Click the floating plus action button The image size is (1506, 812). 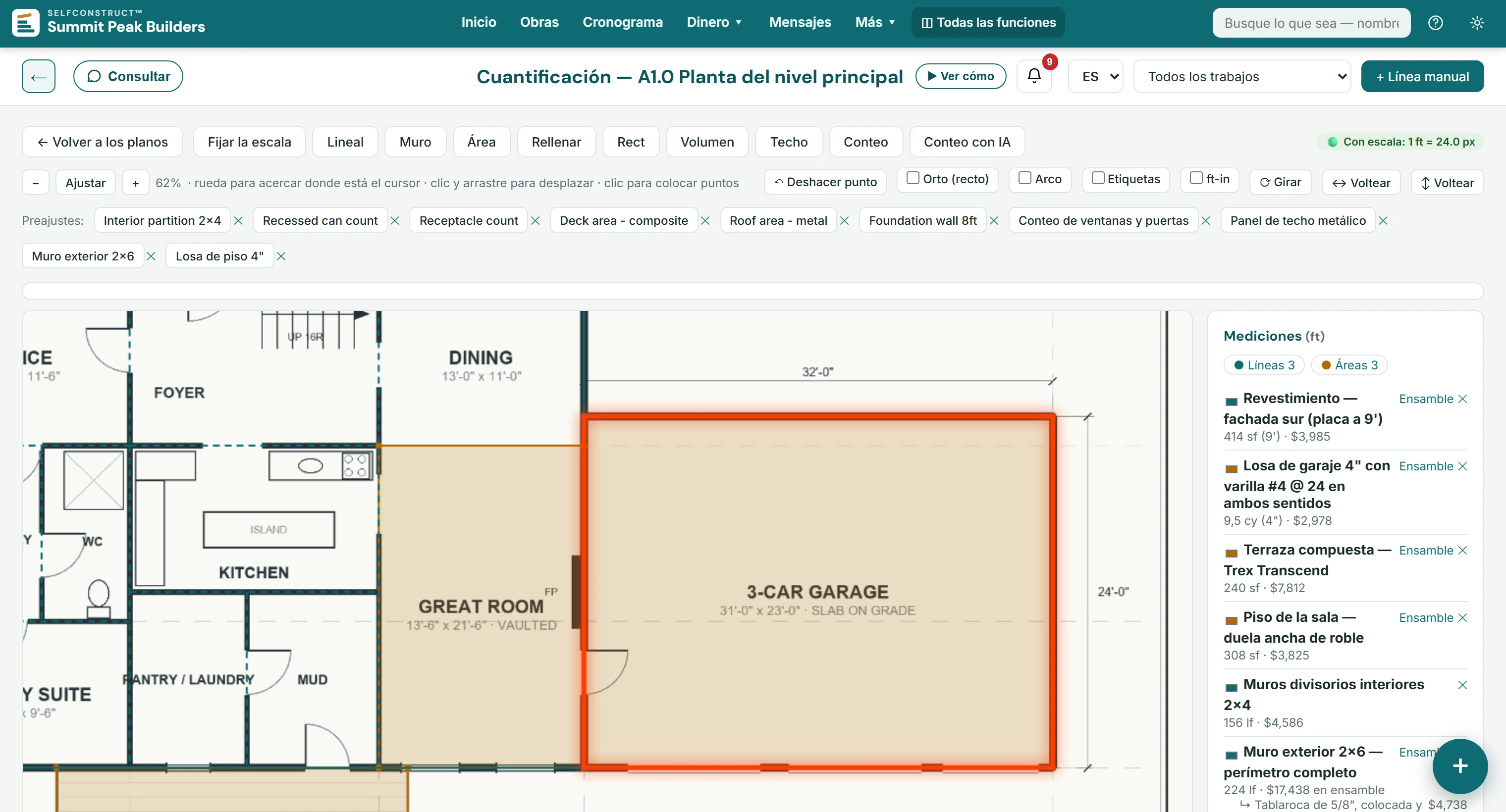coord(1460,766)
